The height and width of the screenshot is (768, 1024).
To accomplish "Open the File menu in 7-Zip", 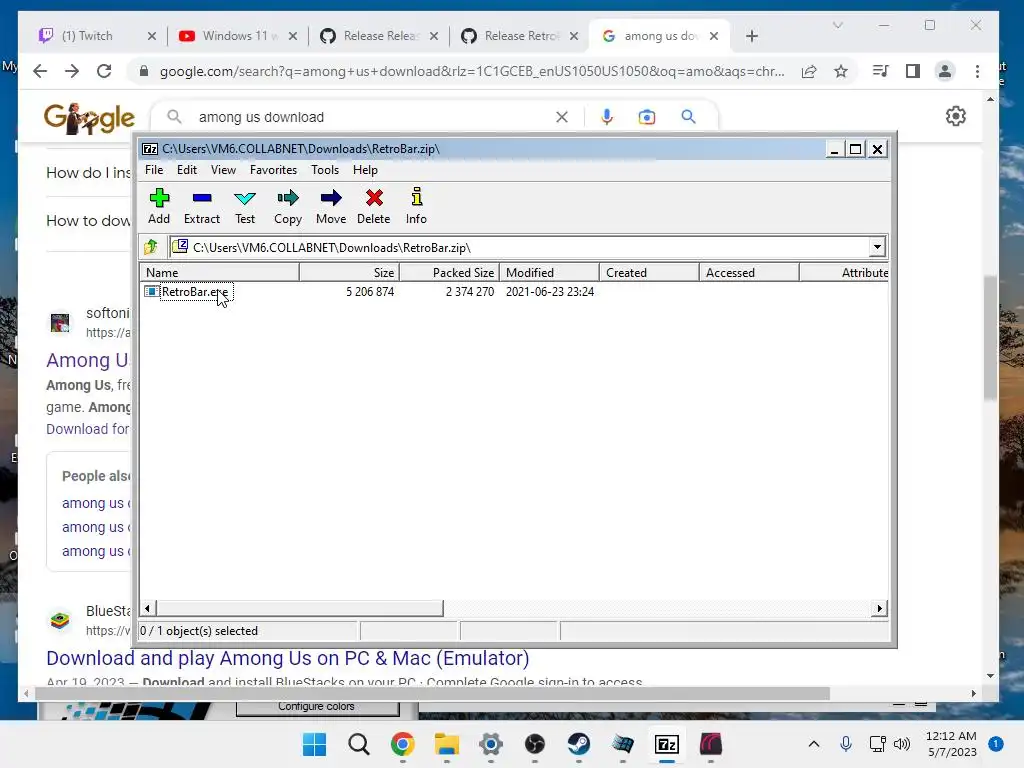I will (x=154, y=170).
